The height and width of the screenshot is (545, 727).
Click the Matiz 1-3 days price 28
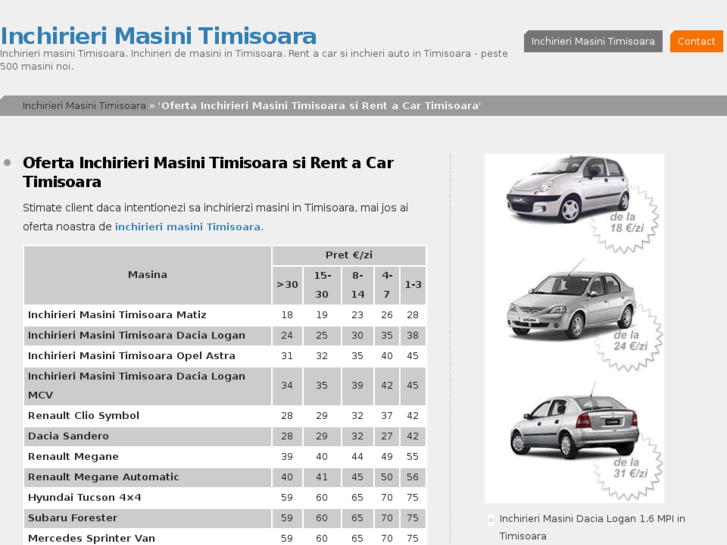point(413,315)
